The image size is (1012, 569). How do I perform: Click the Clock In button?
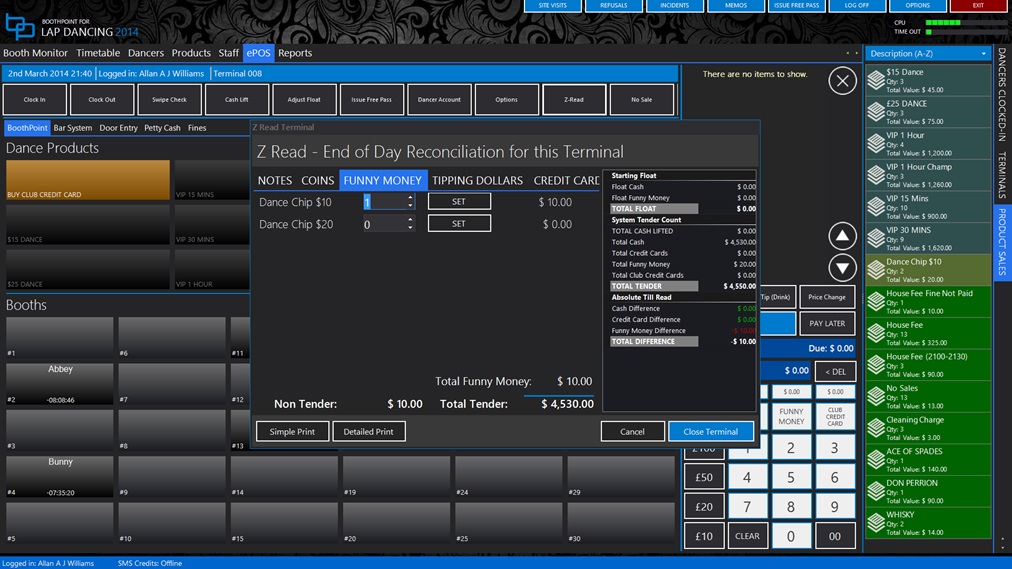coord(35,99)
